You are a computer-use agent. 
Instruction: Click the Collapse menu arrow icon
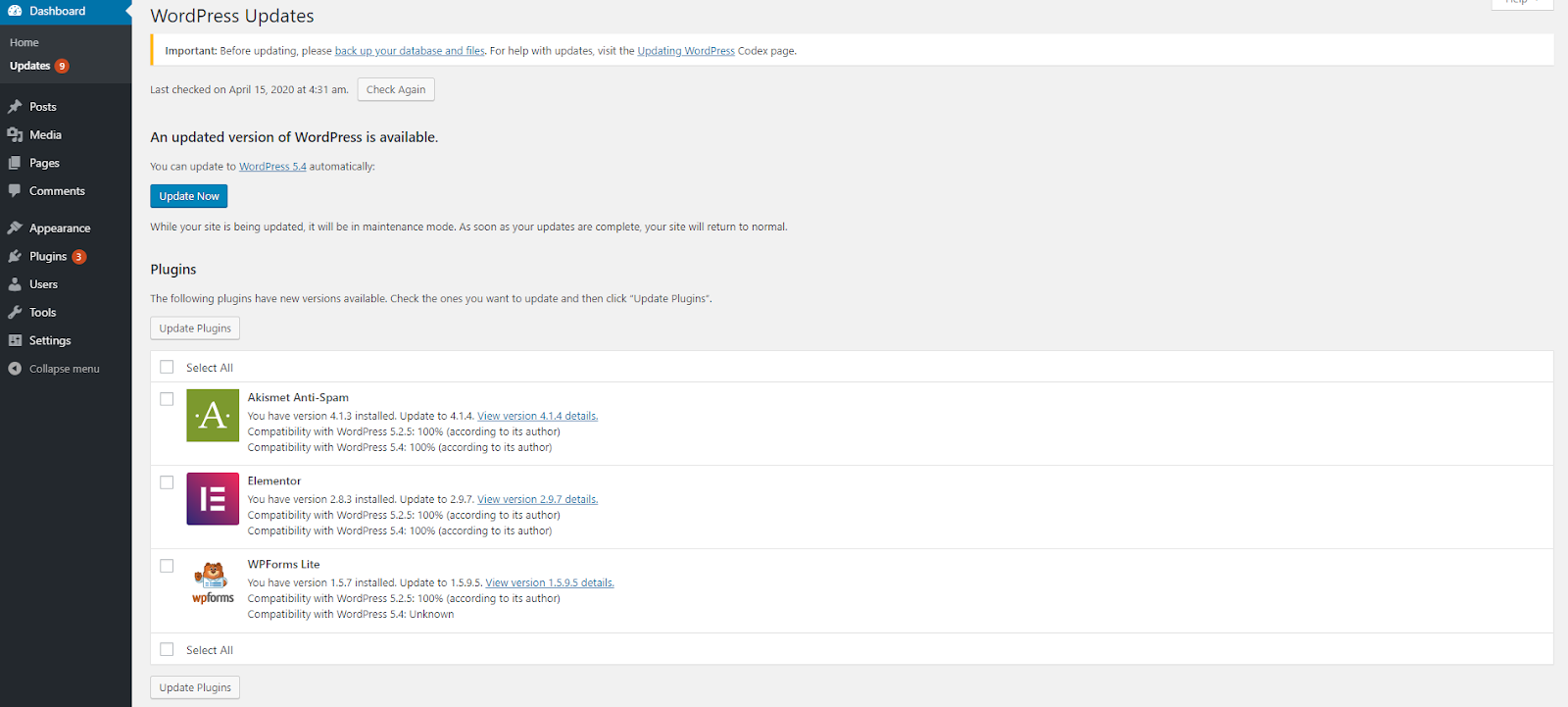15,369
